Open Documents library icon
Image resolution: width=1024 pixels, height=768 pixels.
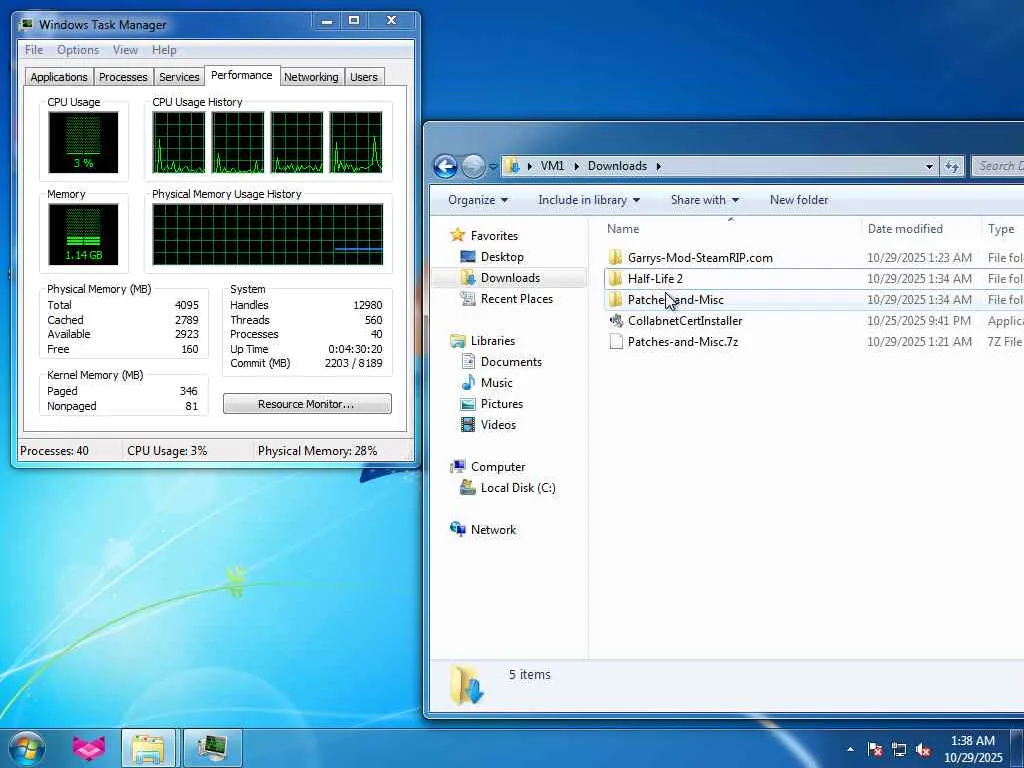click(x=468, y=362)
